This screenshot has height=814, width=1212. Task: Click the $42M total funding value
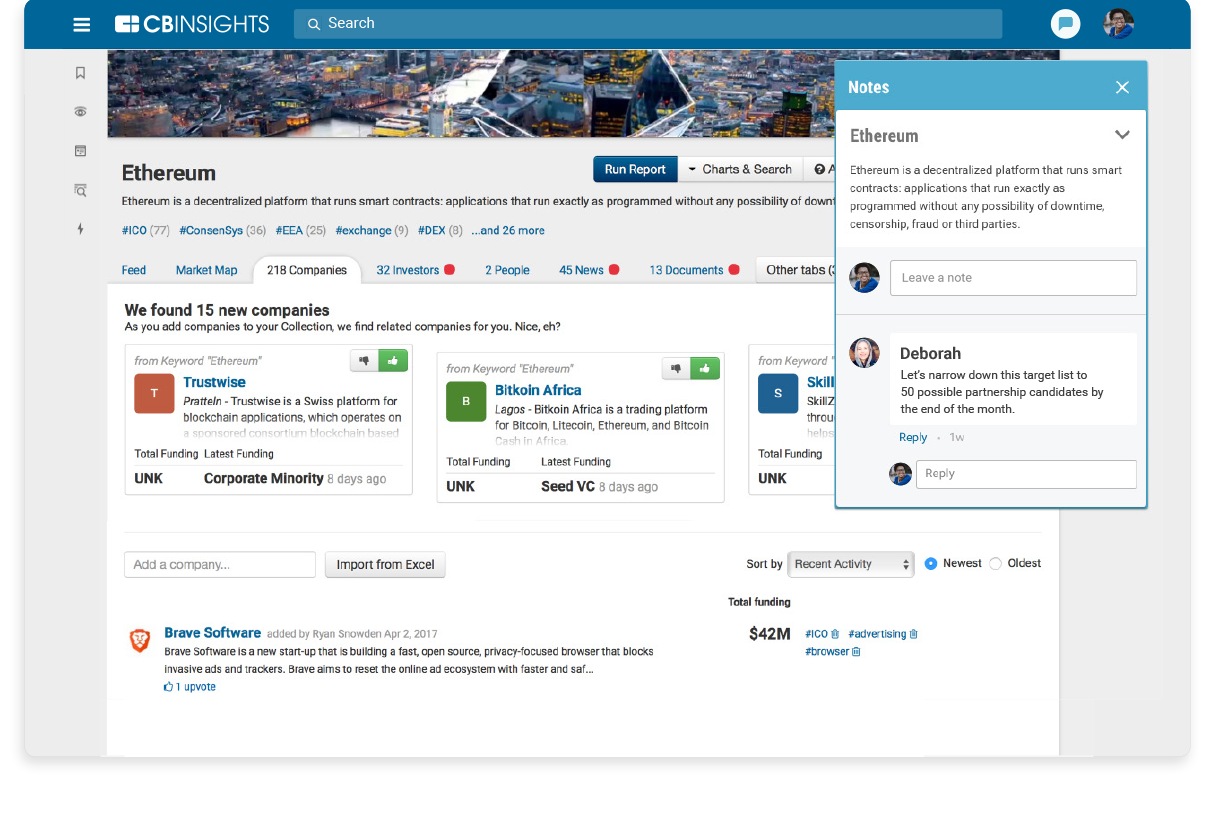point(770,634)
